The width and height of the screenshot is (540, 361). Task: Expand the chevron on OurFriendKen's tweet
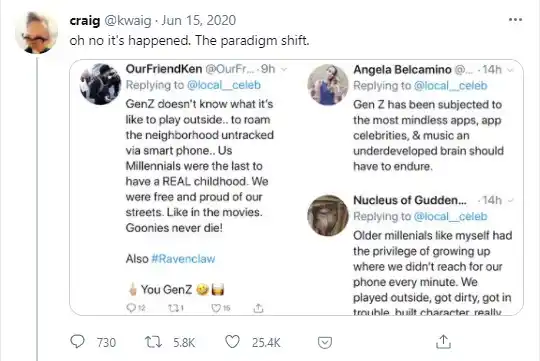point(284,70)
